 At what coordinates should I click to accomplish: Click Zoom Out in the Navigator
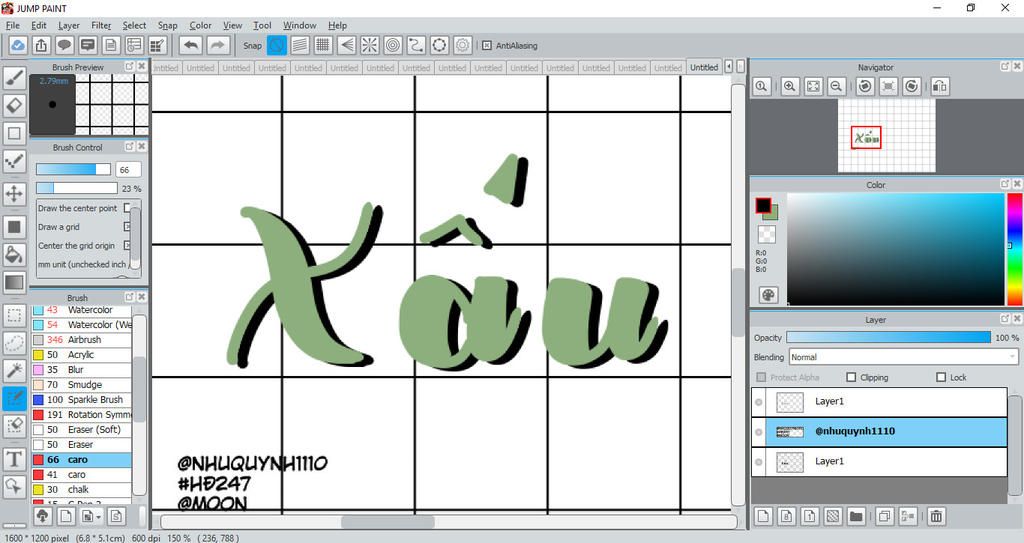coord(836,86)
